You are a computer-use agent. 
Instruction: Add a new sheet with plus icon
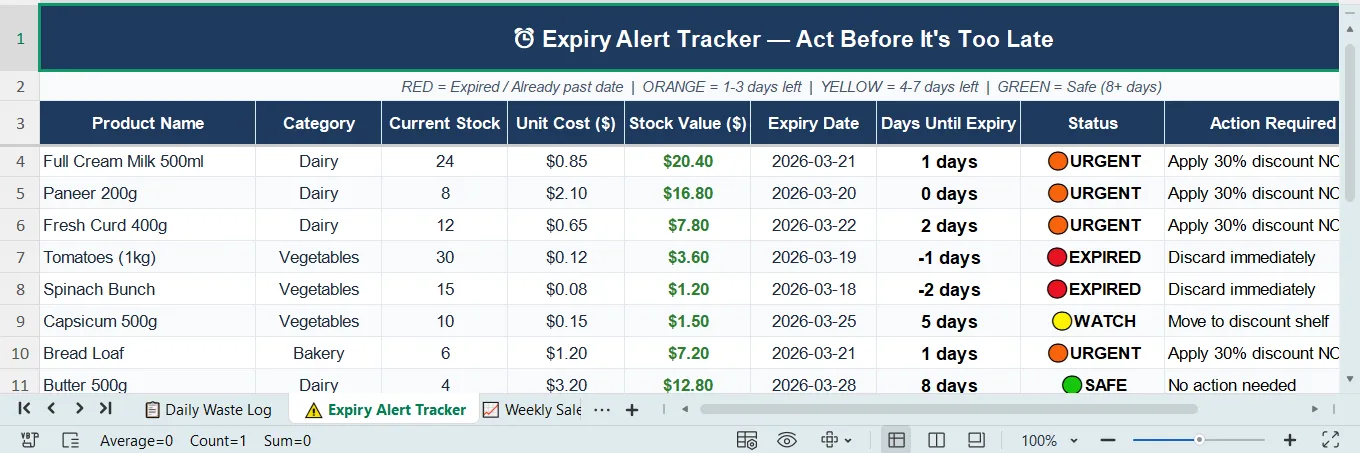(x=632, y=410)
